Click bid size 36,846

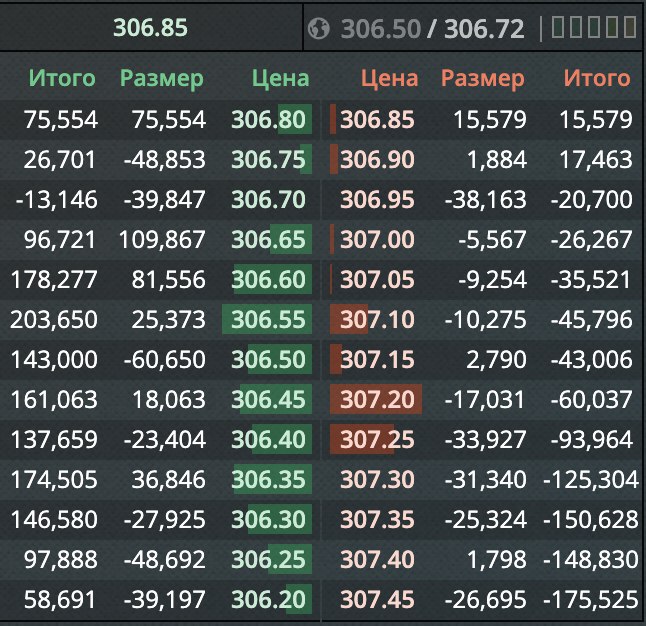(x=169, y=480)
